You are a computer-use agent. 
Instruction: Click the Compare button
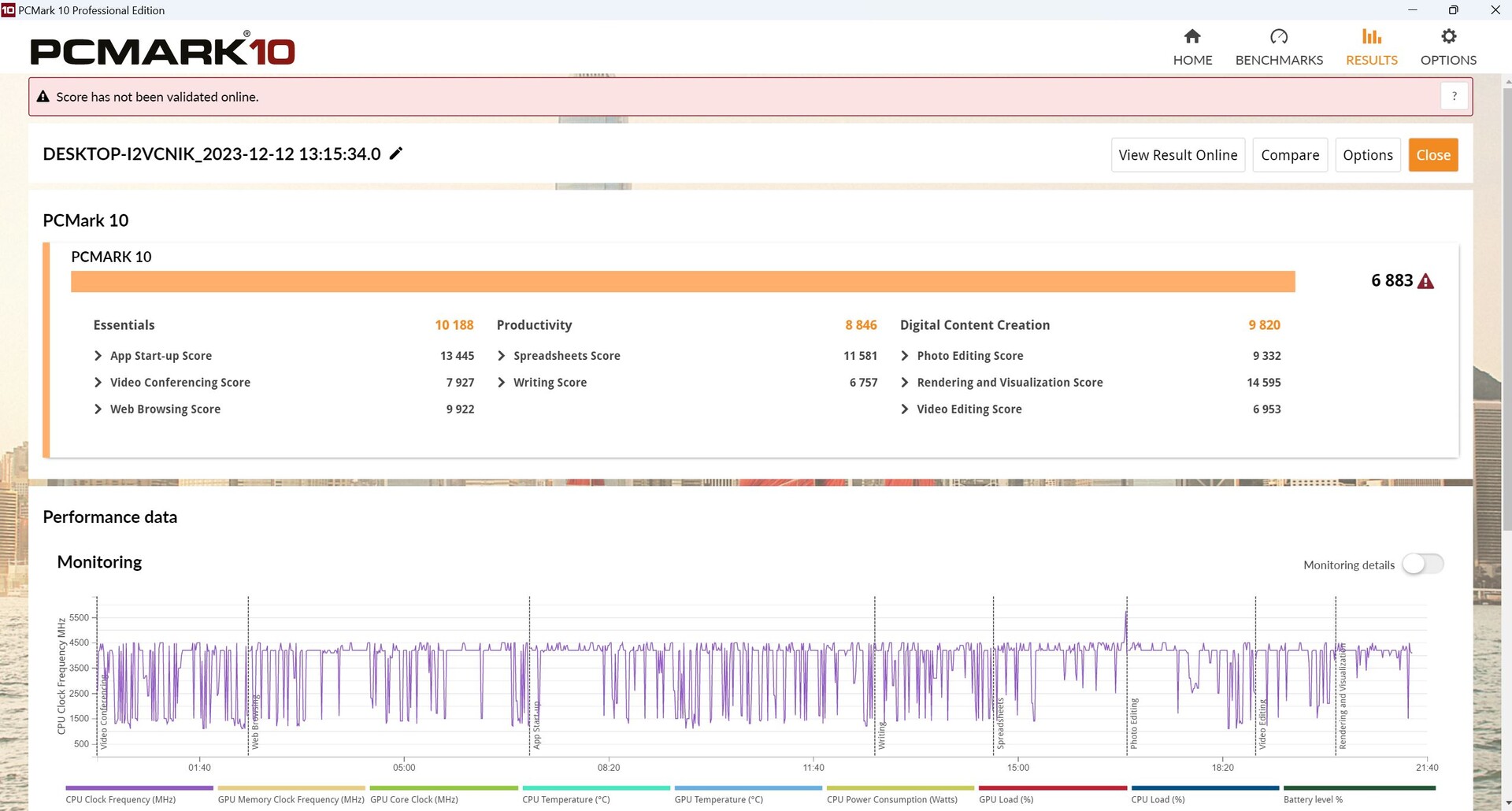coord(1290,155)
